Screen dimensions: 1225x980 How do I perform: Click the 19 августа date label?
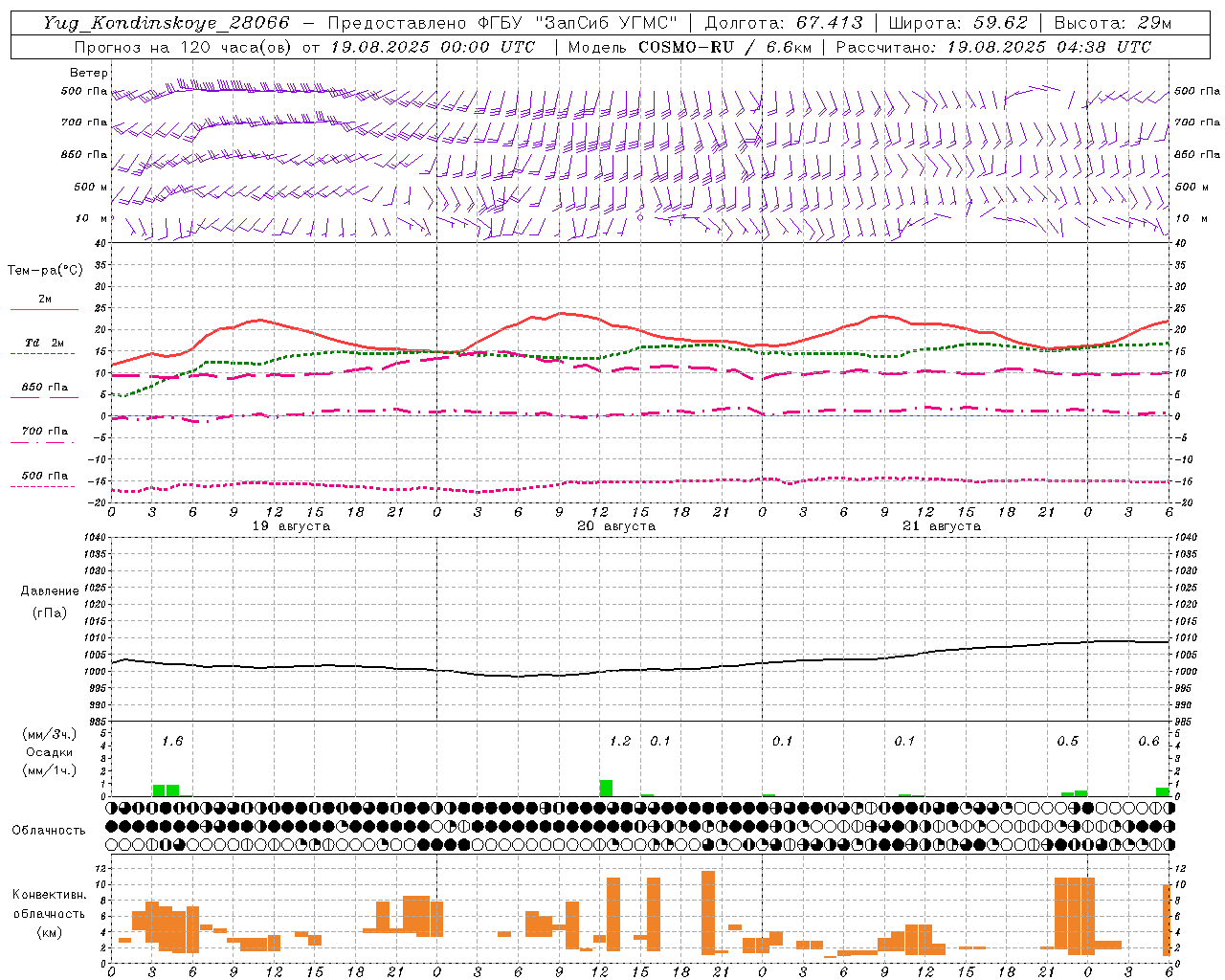pyautogui.click(x=291, y=526)
